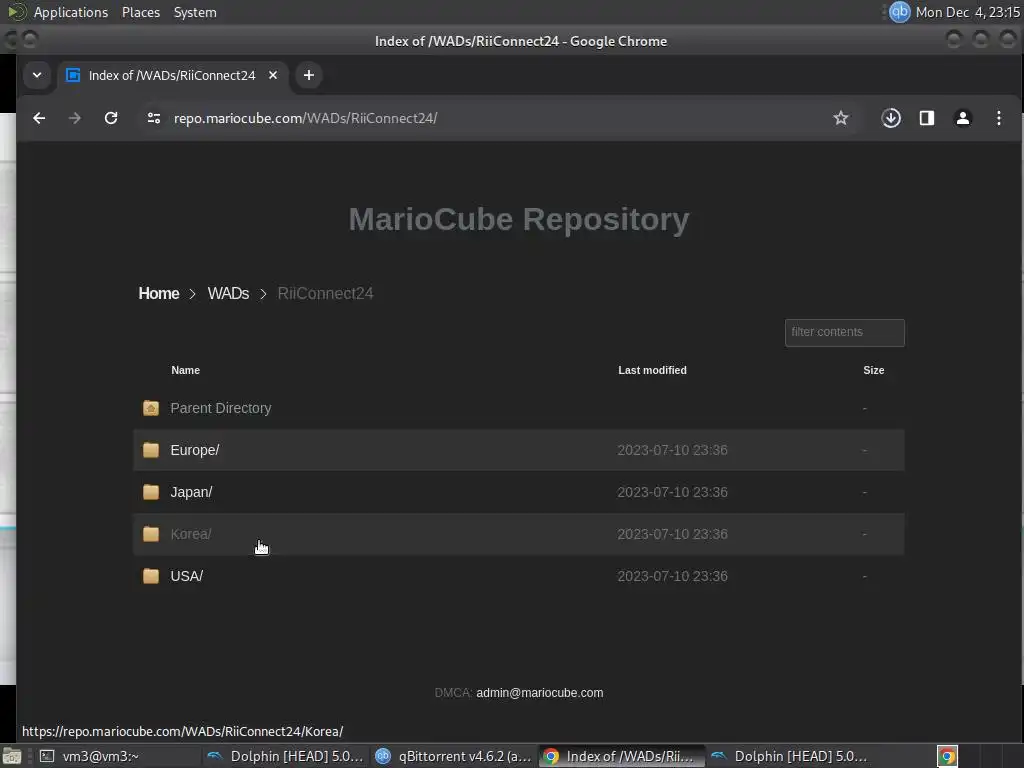This screenshot has height=768, width=1024.
Task: Open the Korea/ folder
Action: coord(191,534)
